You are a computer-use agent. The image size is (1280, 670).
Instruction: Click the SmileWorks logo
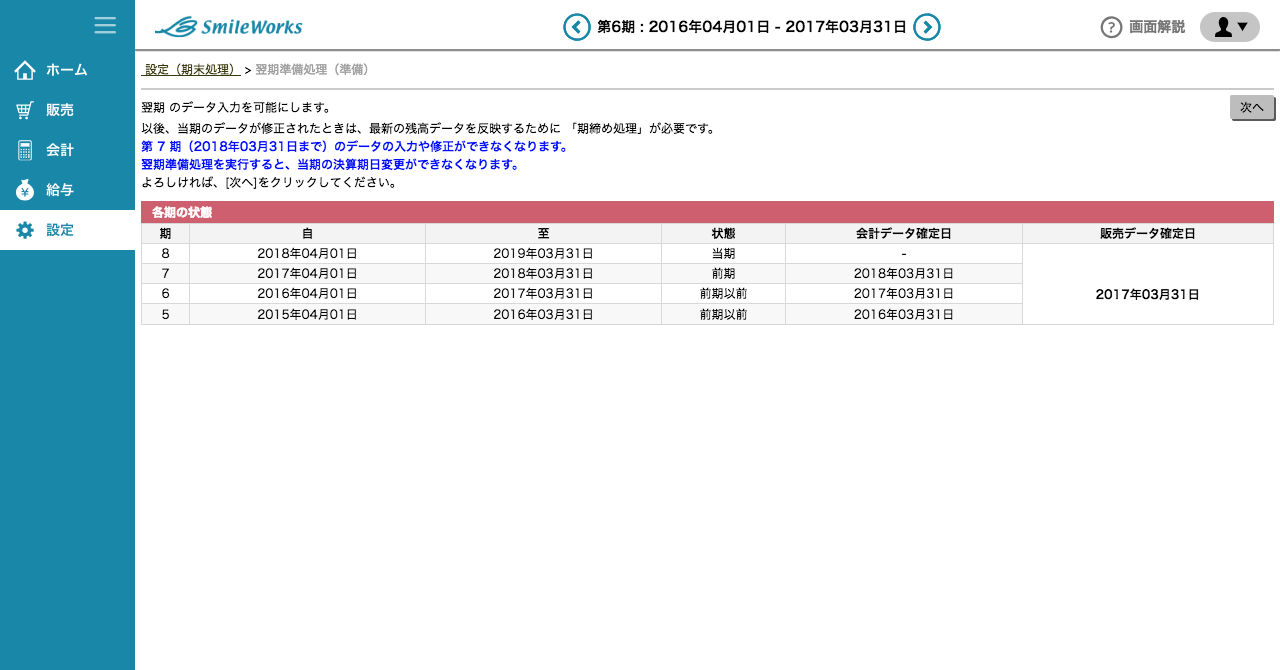(x=229, y=27)
